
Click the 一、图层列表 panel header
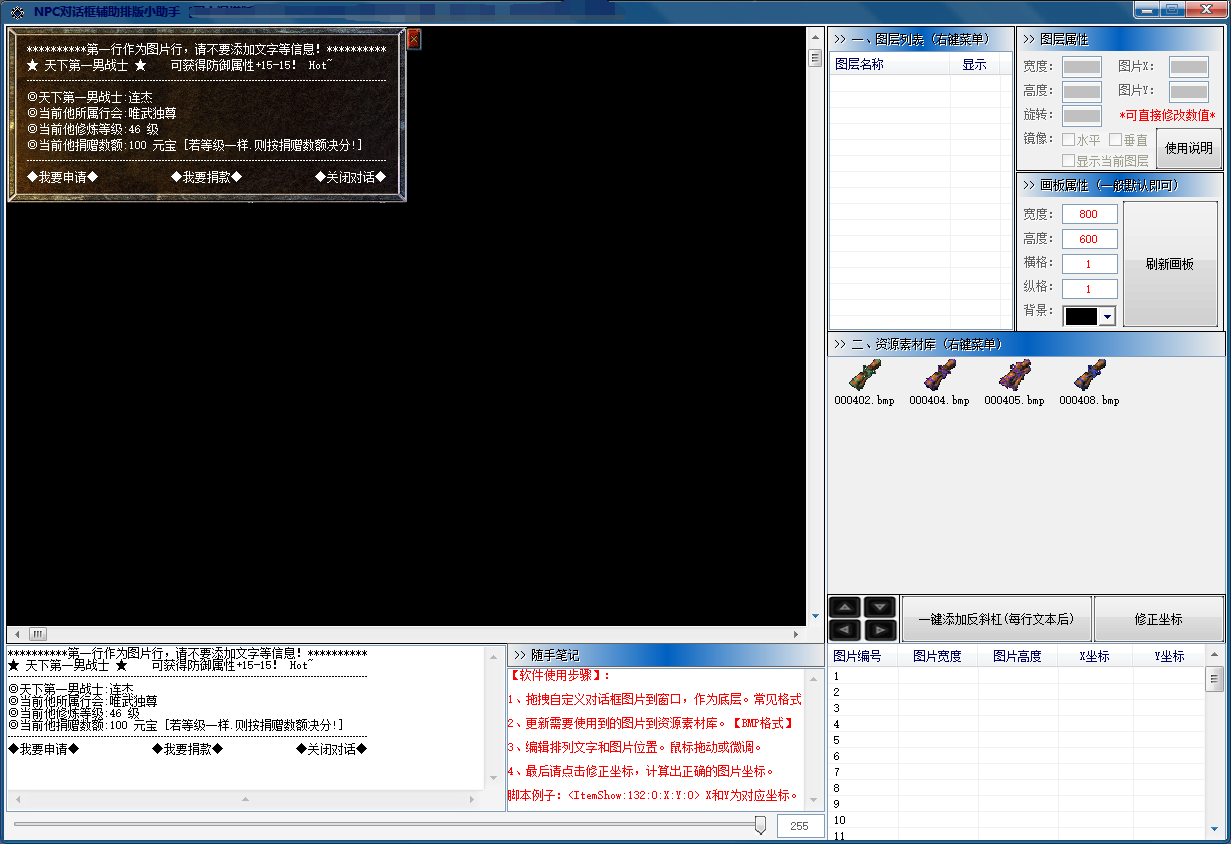[x=920, y=39]
